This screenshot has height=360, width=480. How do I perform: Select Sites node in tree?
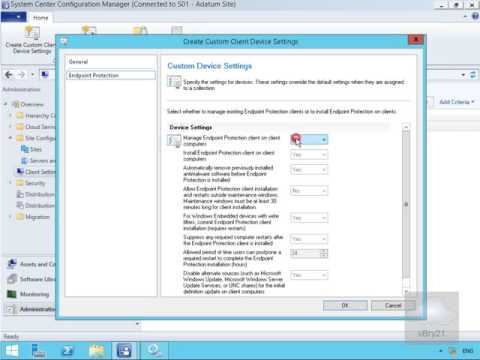[31, 149]
